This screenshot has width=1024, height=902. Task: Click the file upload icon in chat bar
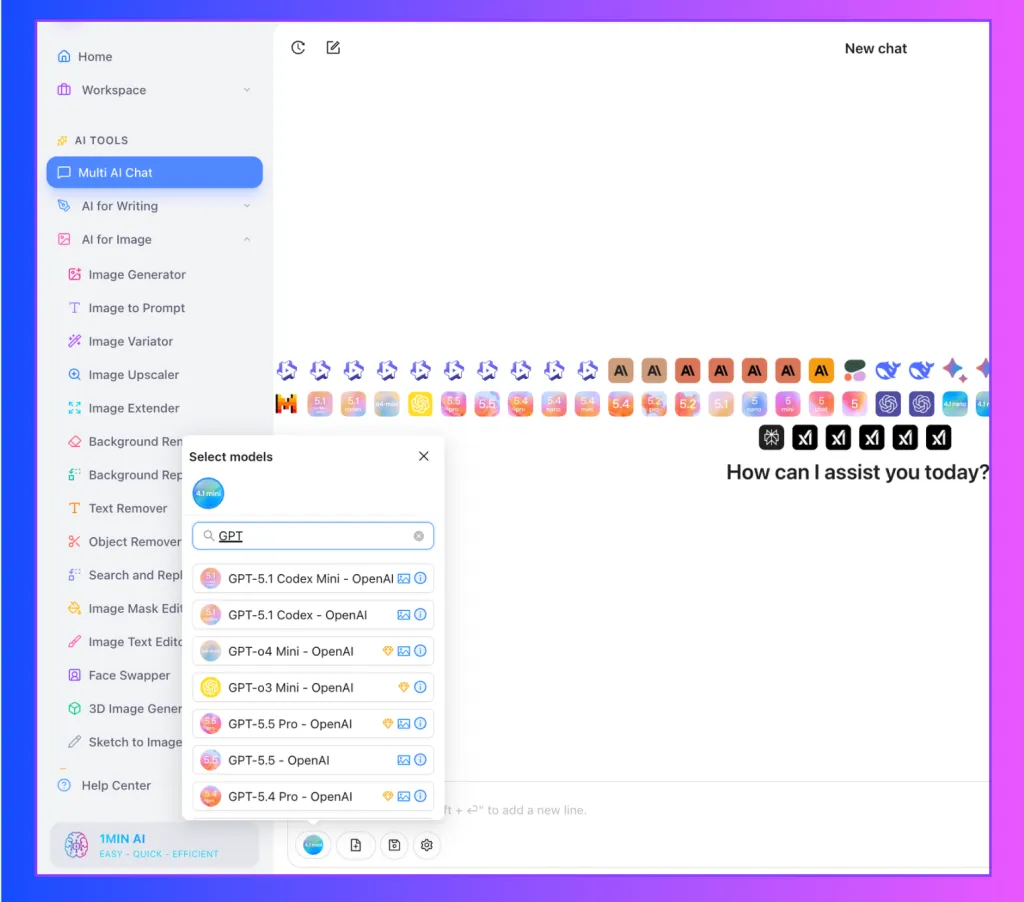(x=355, y=845)
